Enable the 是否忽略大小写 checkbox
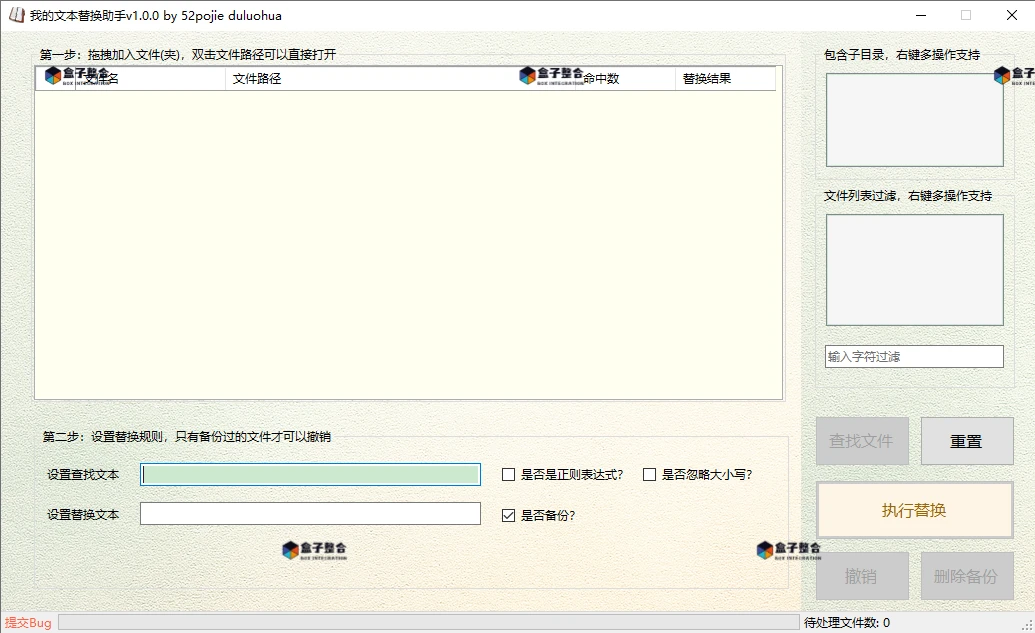Image resolution: width=1035 pixels, height=633 pixels. pos(649,474)
